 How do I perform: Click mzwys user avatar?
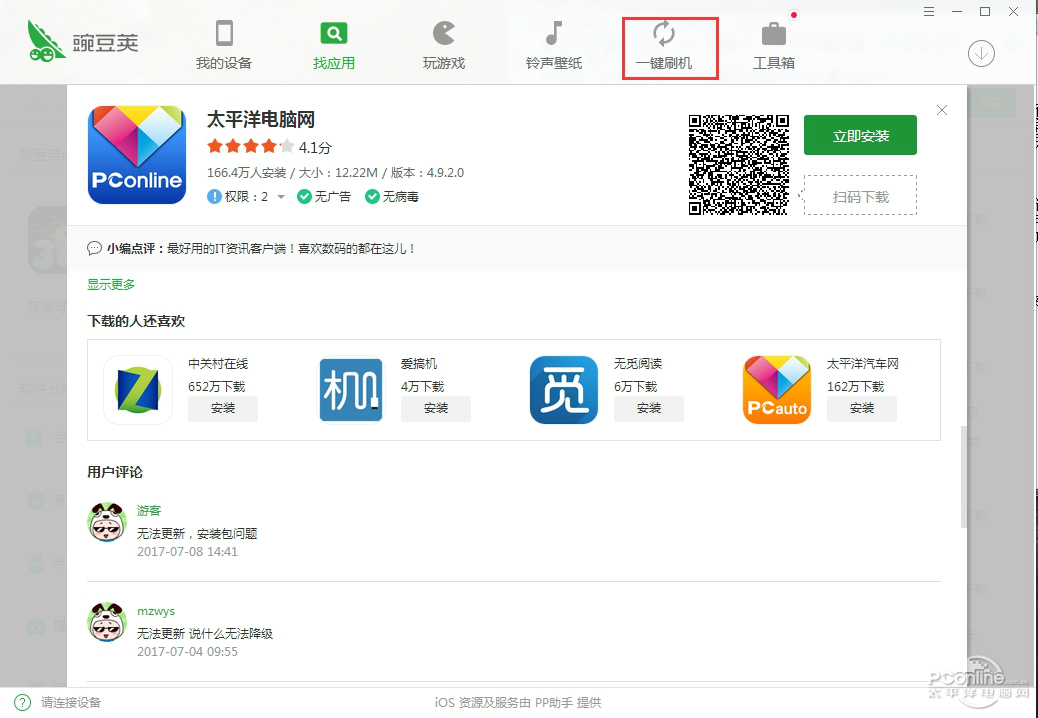coord(107,621)
